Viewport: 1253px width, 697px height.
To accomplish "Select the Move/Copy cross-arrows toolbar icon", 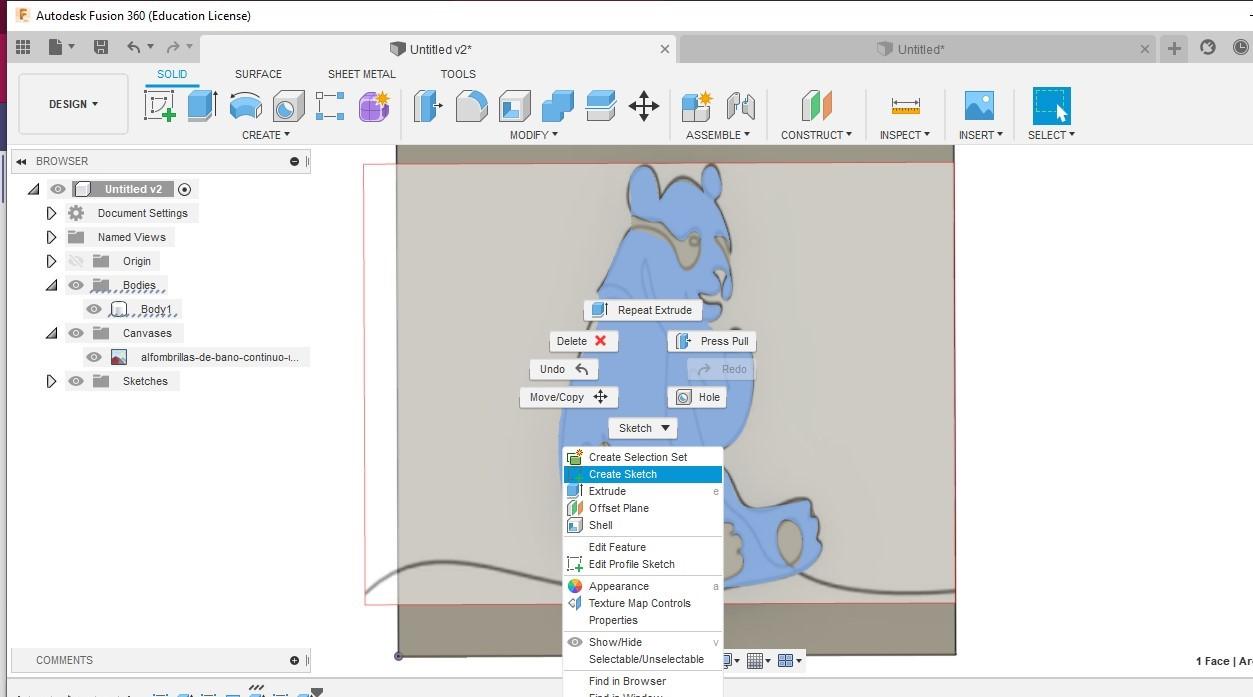I will pos(644,106).
